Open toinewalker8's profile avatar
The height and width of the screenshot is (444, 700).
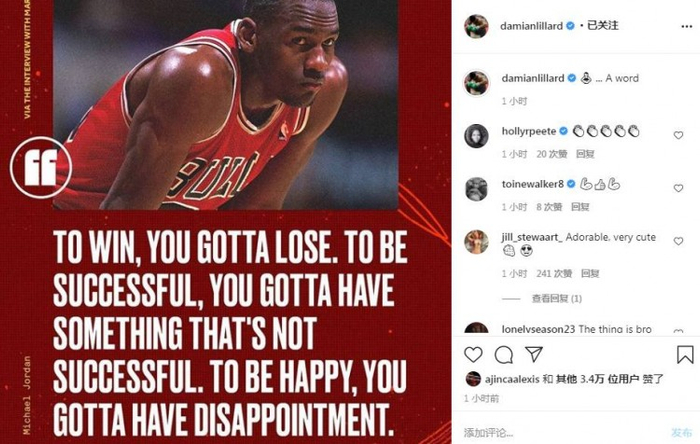476,189
